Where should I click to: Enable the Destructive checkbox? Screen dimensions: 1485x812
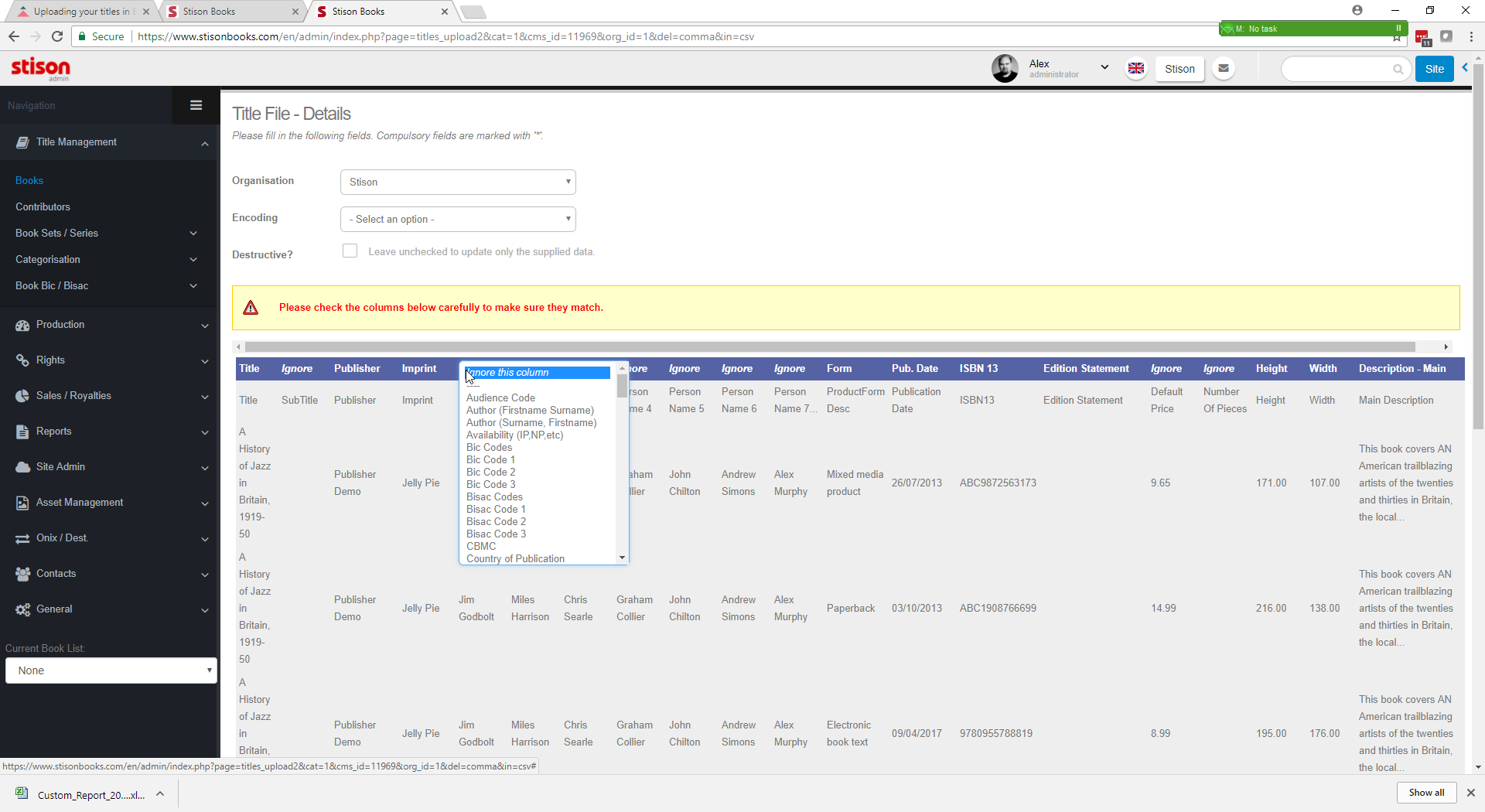[350, 251]
